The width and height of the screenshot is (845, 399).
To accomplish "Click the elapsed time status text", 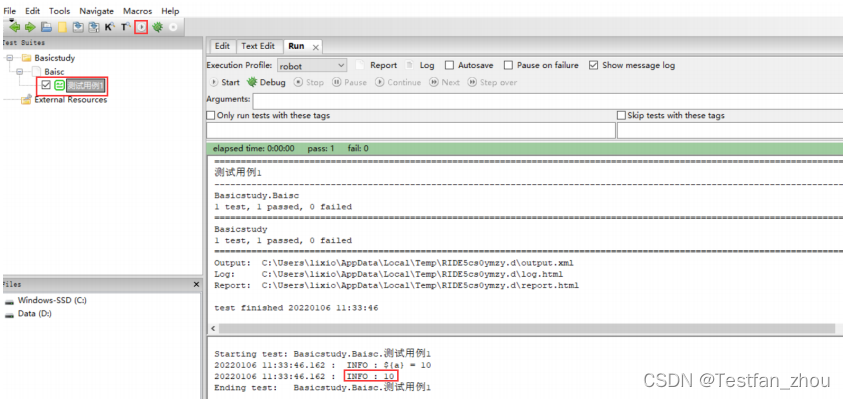I will 254,148.
